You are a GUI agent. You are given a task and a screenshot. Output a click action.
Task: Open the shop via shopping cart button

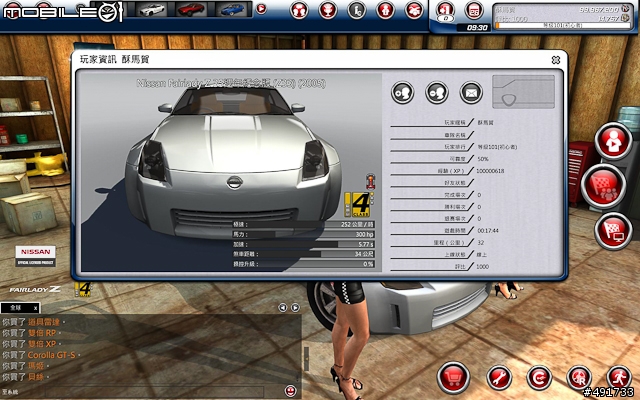pos(453,378)
